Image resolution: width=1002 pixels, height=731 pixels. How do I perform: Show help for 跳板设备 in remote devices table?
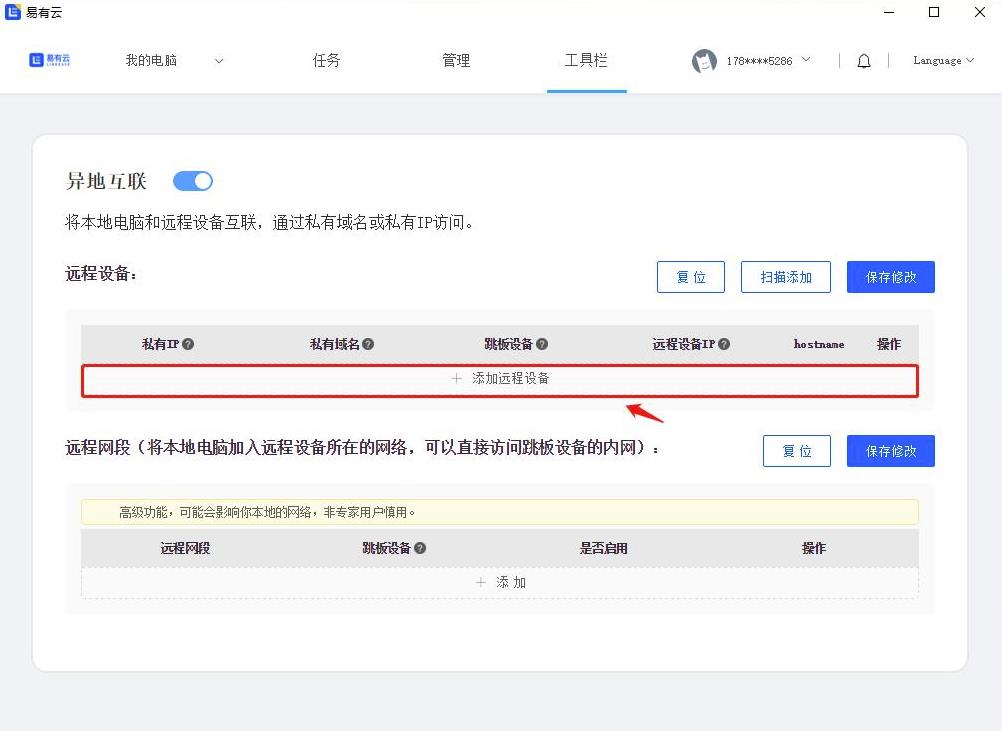tap(542, 344)
